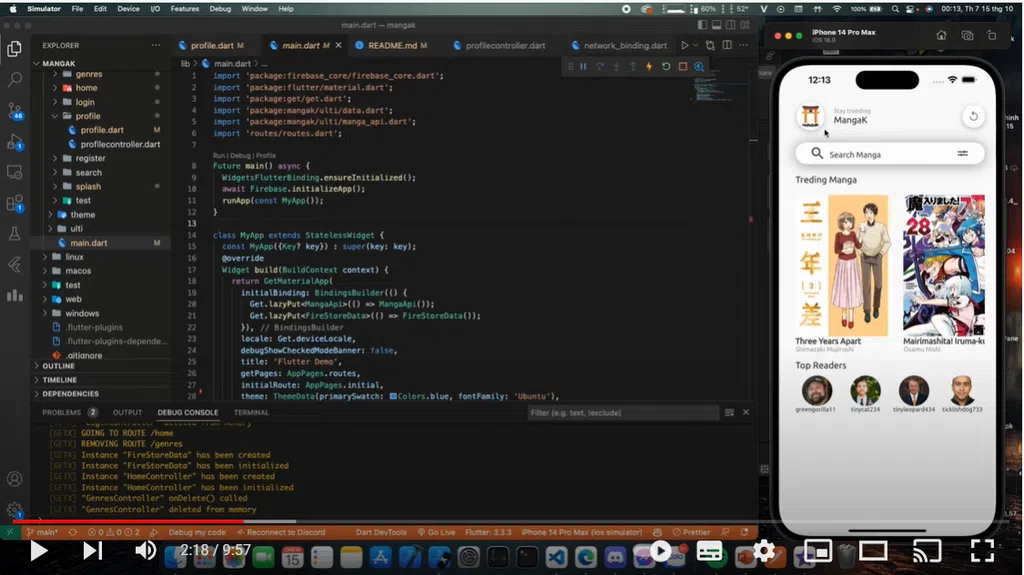
Task: Open the Source Control view in activity bar
Action: [14, 110]
